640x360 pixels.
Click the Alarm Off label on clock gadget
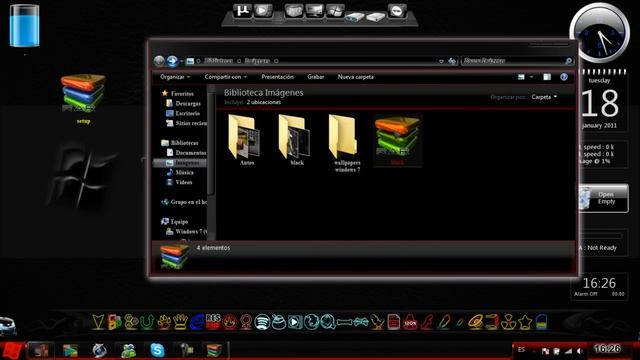pos(586,294)
